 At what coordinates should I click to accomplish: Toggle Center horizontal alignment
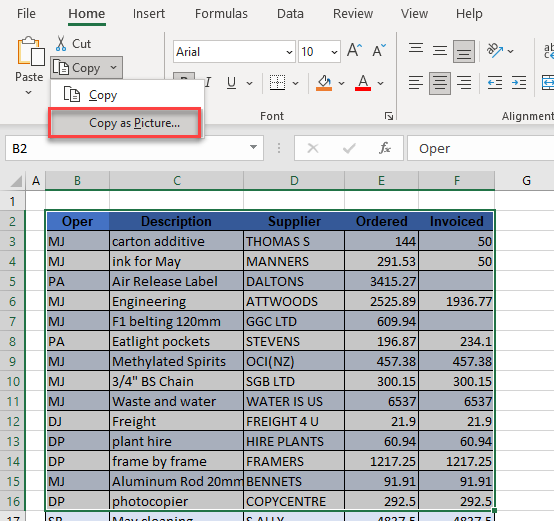(x=440, y=83)
